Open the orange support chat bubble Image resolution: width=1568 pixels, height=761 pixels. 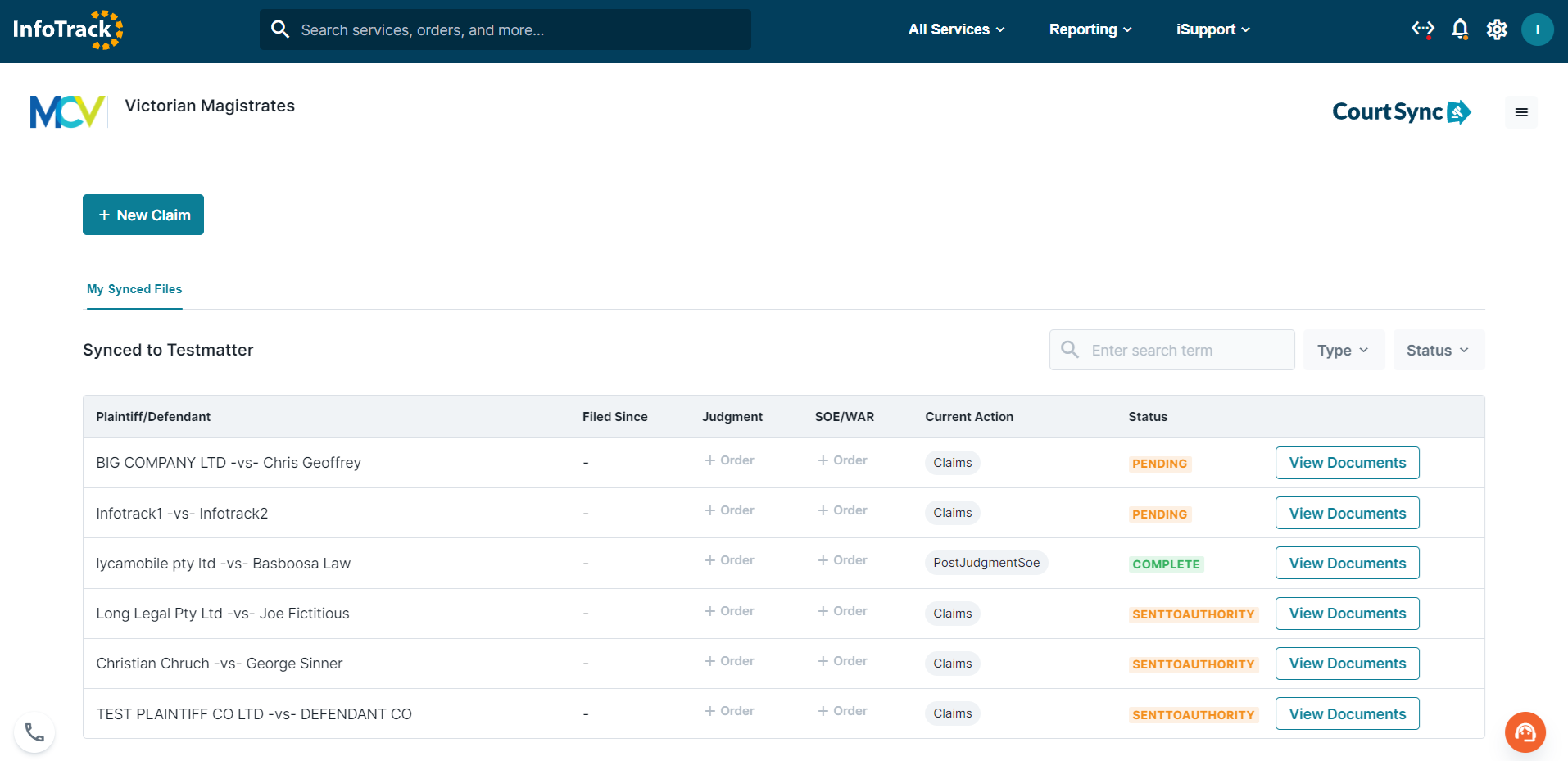pyautogui.click(x=1525, y=732)
